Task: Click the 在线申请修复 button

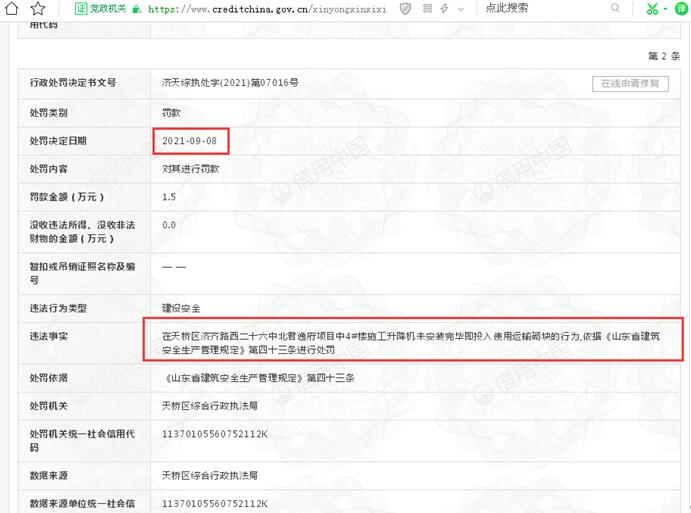Action: pos(630,84)
